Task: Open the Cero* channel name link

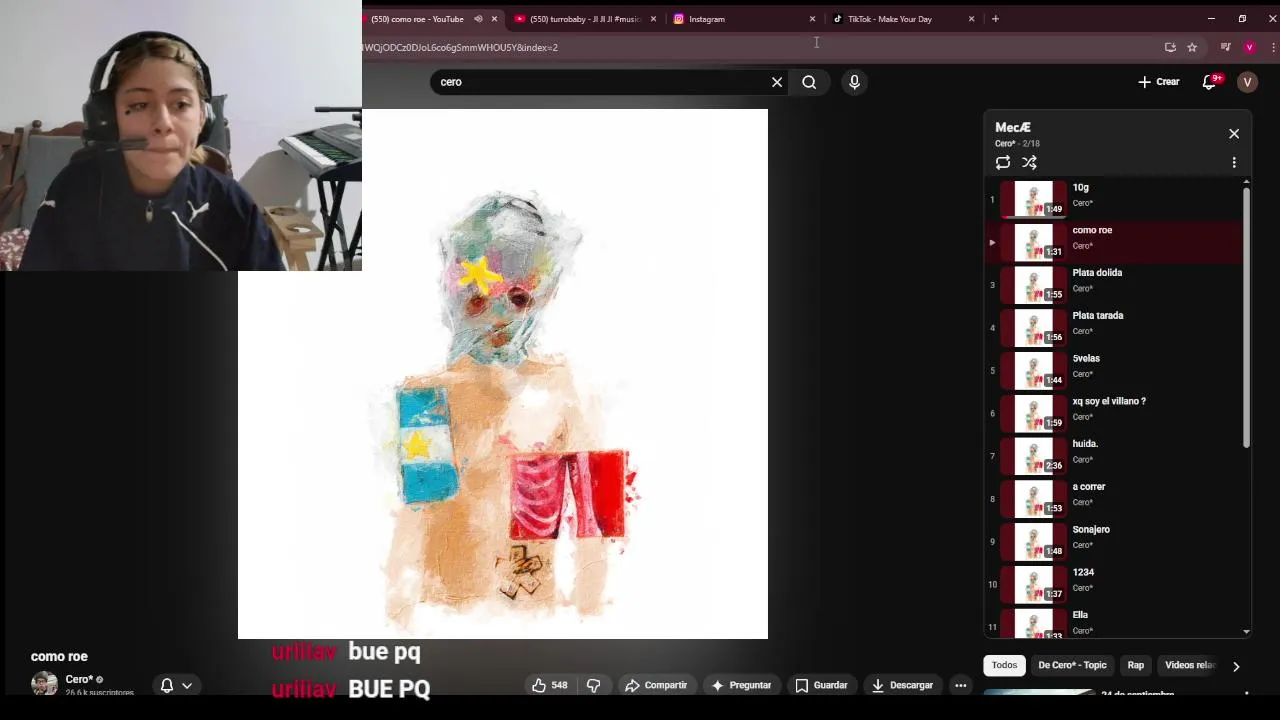Action: coord(79,679)
